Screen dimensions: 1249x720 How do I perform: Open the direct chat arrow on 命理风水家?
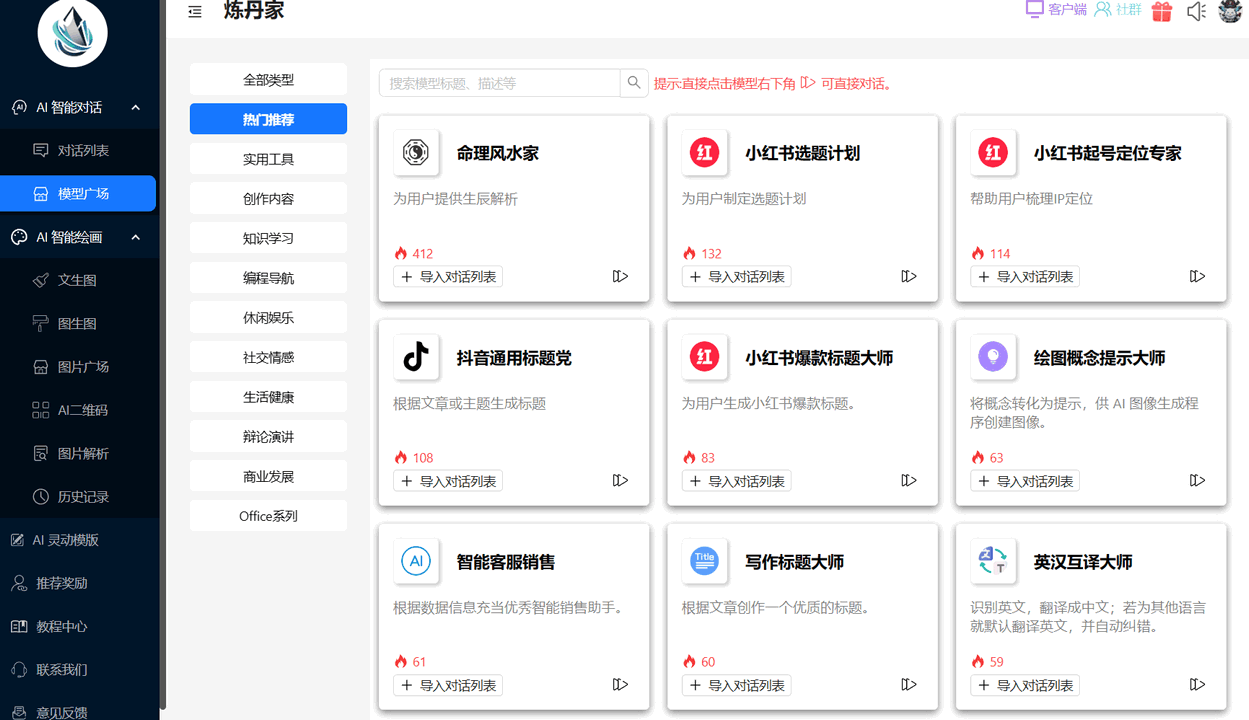620,276
